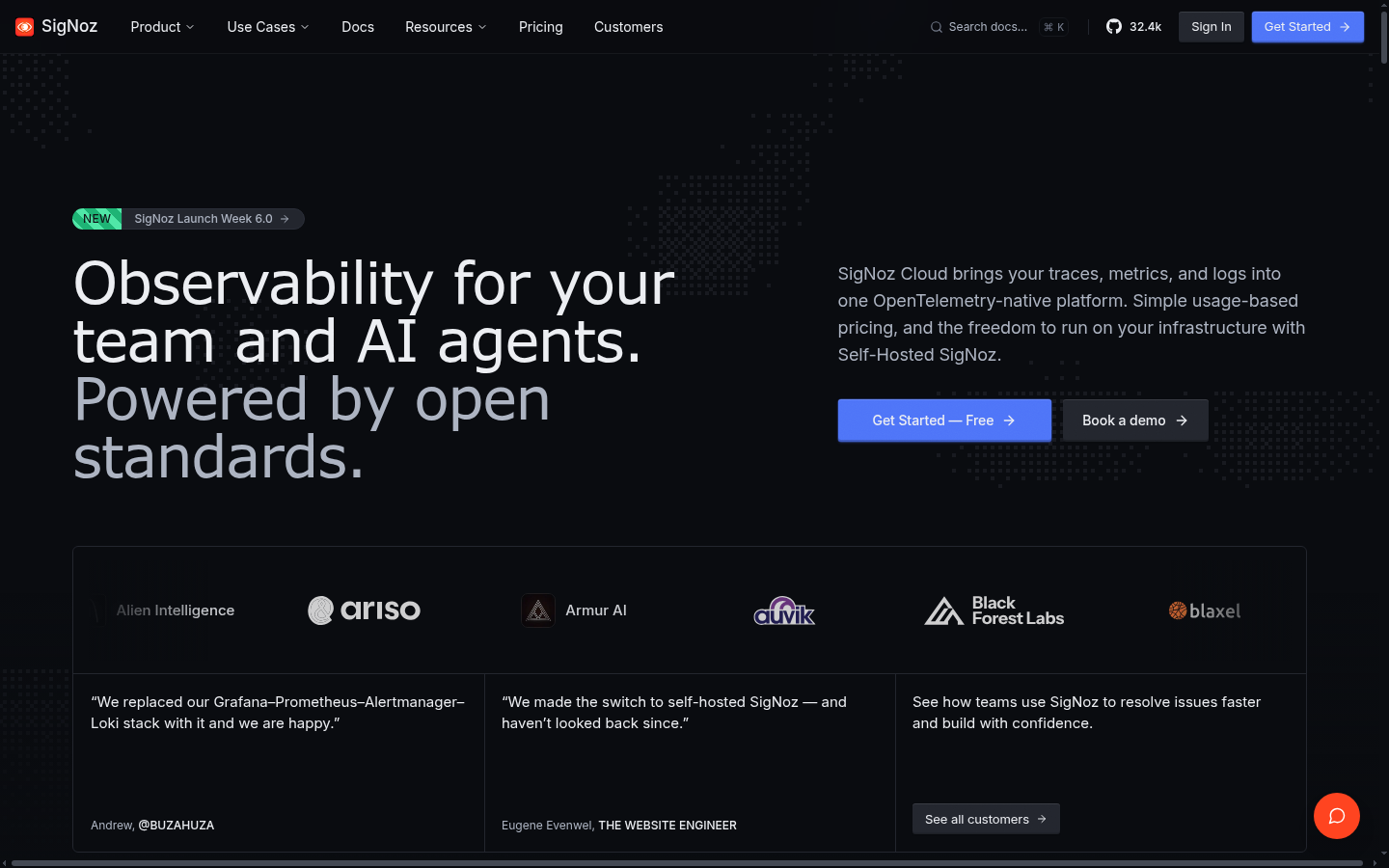1389x868 pixels.
Task: Open the orange chat bubble widget
Action: click(1337, 816)
